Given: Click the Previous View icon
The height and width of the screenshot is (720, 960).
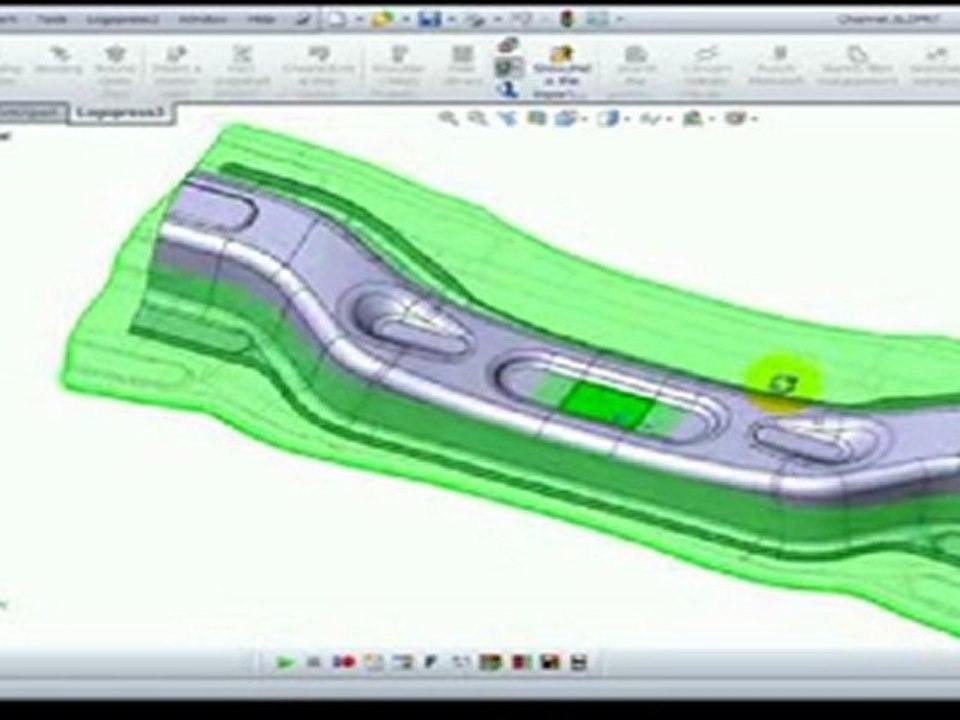Looking at the screenshot, I should click(x=508, y=118).
